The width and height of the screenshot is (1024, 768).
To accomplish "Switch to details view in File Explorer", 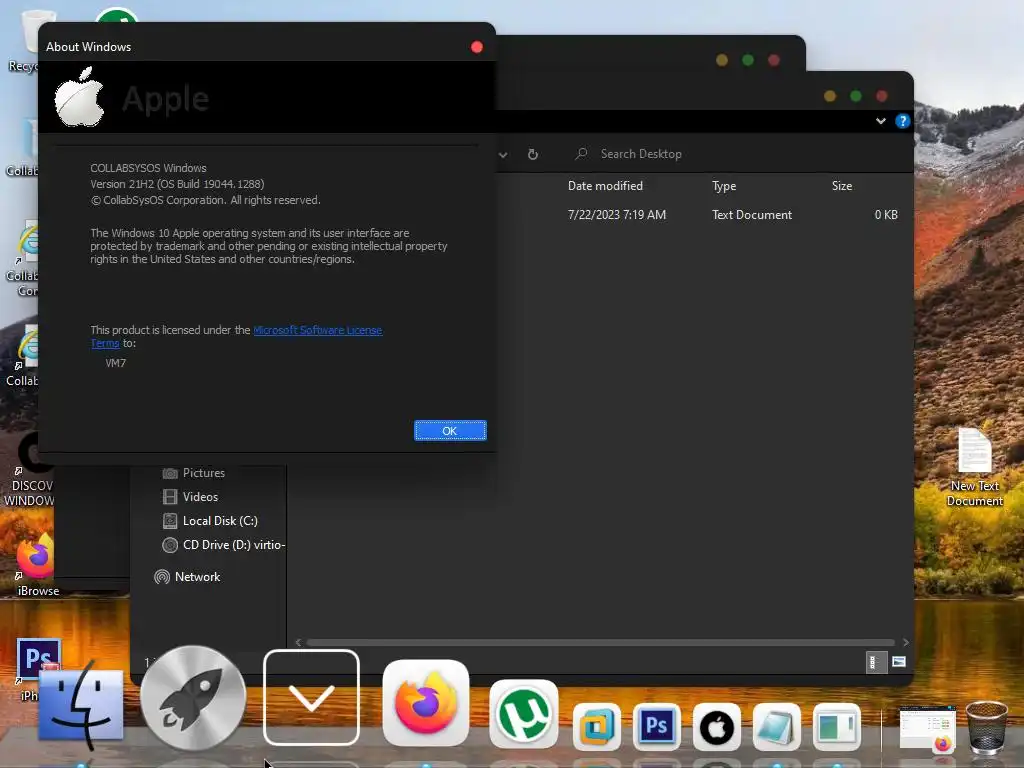I will [874, 662].
